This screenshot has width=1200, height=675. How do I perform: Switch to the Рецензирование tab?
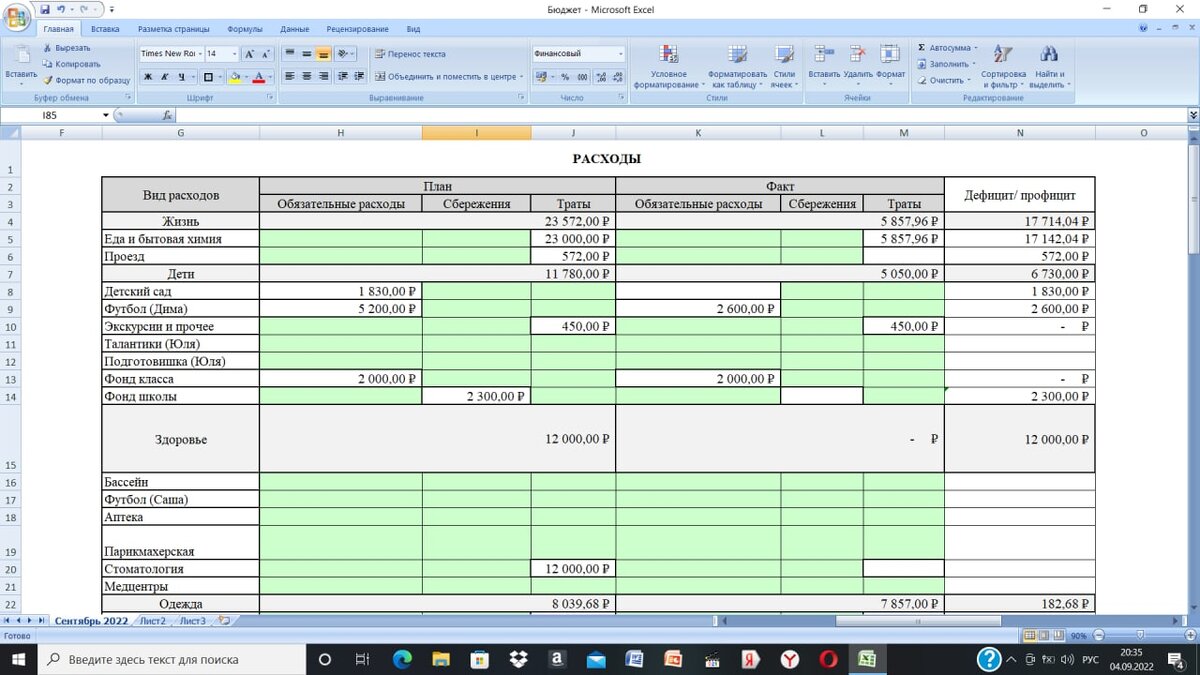tap(359, 30)
